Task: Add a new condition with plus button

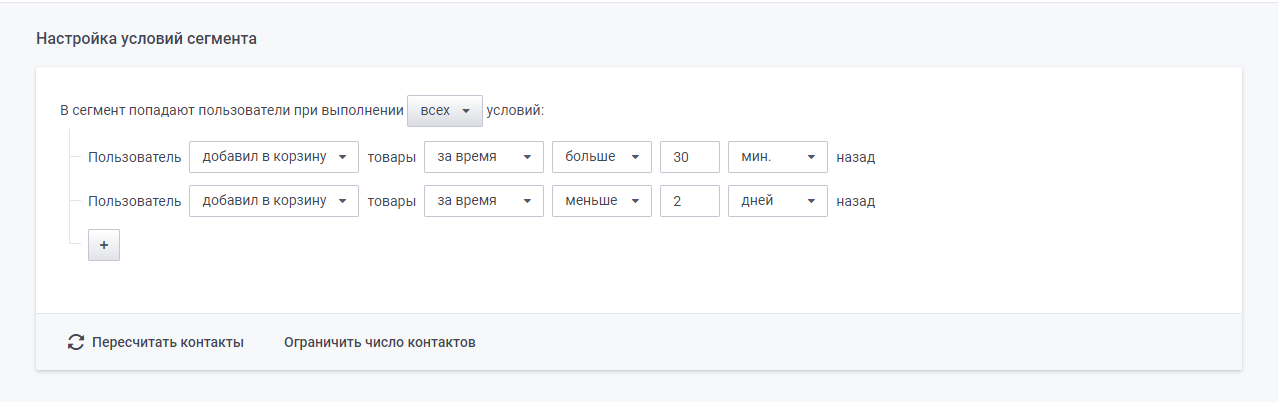Action: coord(104,245)
